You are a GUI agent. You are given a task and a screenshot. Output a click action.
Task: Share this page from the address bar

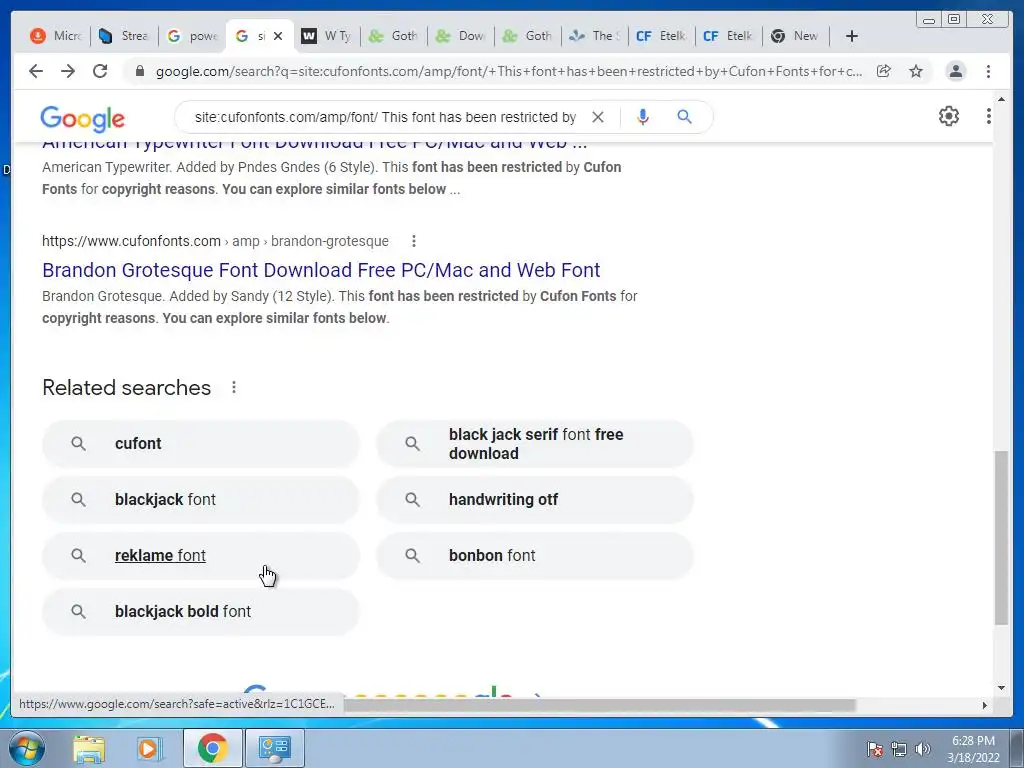(884, 71)
